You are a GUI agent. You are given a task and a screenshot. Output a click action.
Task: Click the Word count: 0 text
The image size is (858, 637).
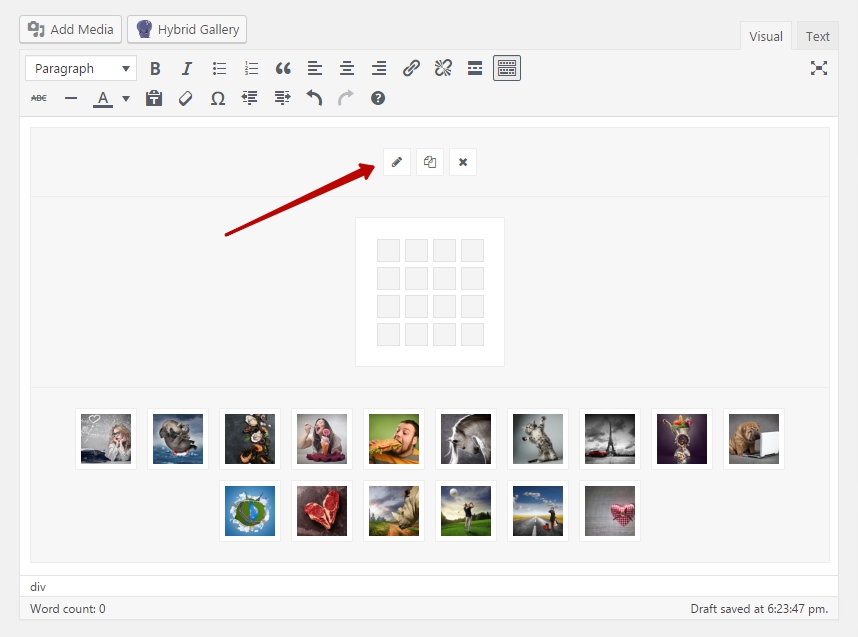(68, 609)
